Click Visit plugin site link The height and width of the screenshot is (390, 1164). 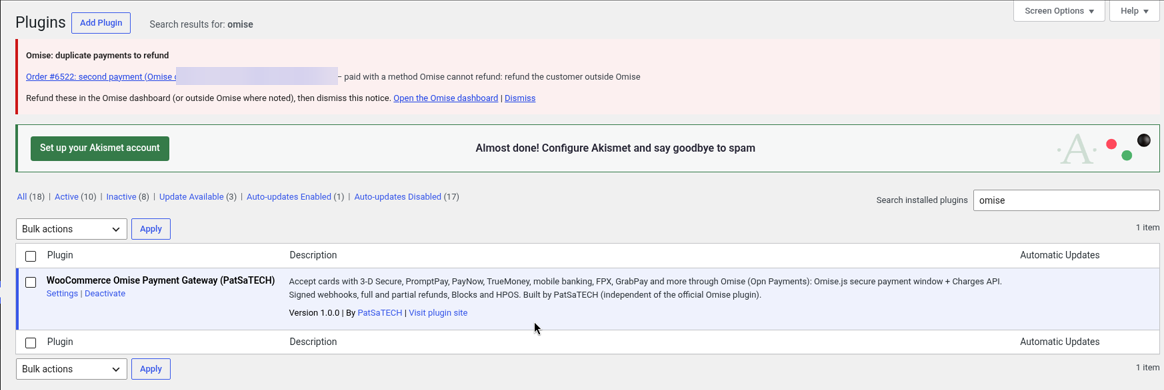(x=438, y=313)
